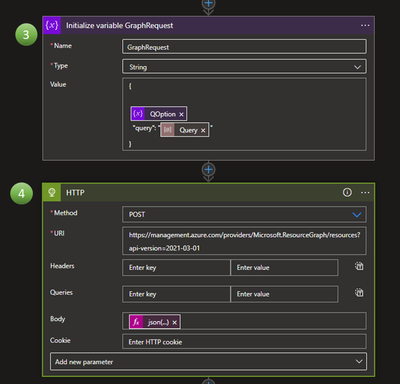
Task: Remove the json(...) expression from Body
Action: [174, 322]
